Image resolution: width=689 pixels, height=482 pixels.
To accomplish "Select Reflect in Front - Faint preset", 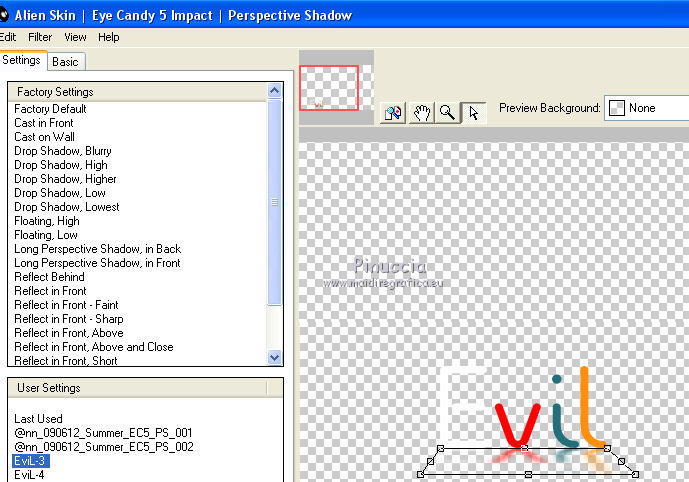I will (x=66, y=305).
